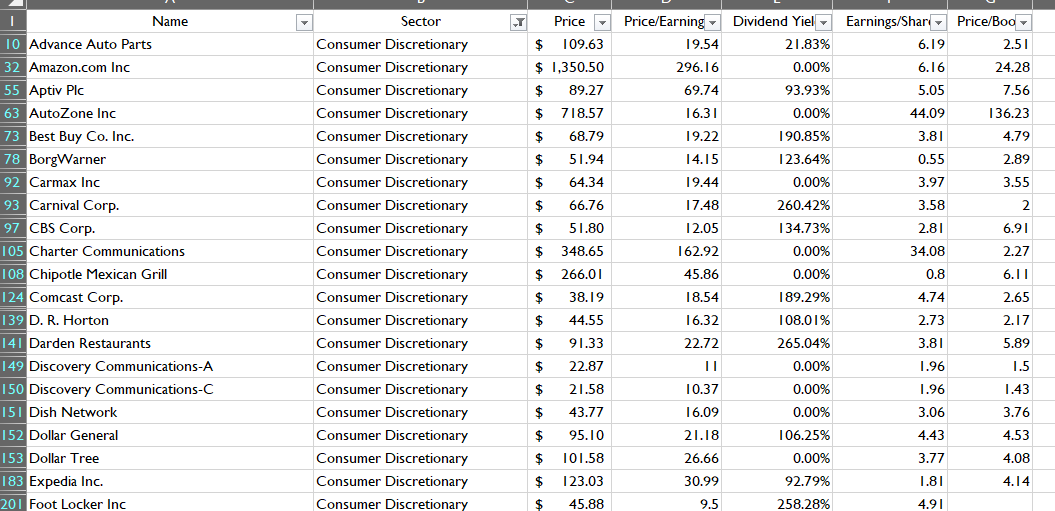This screenshot has width=1055, height=511.
Task: Open the Name column filter dropdown
Action: (x=304, y=22)
